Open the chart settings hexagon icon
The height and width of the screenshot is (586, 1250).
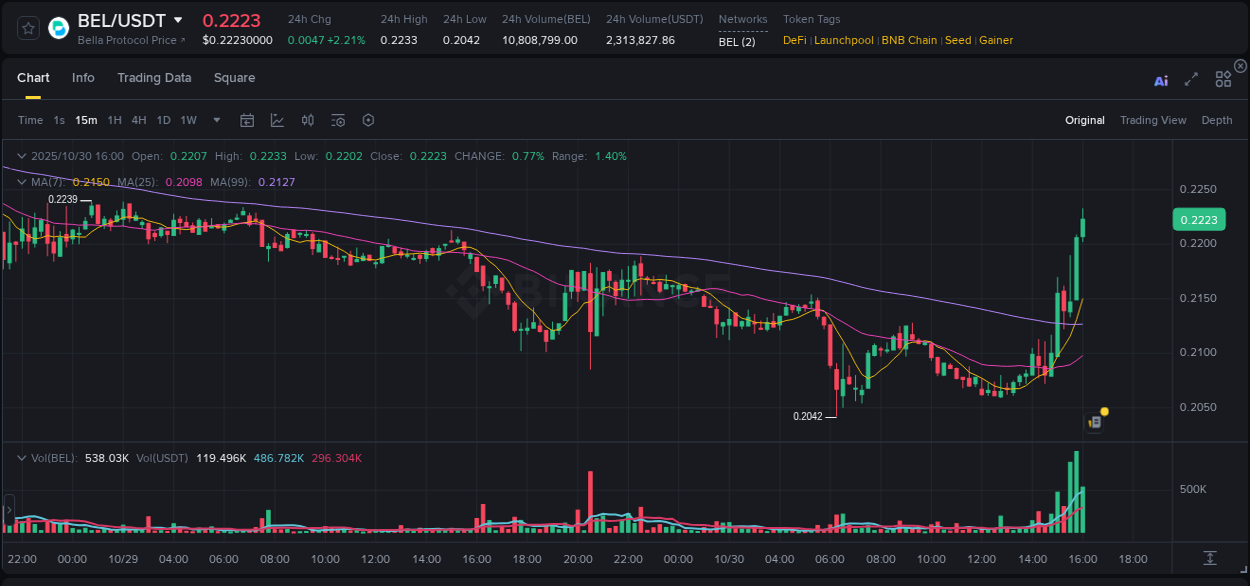tap(367, 120)
